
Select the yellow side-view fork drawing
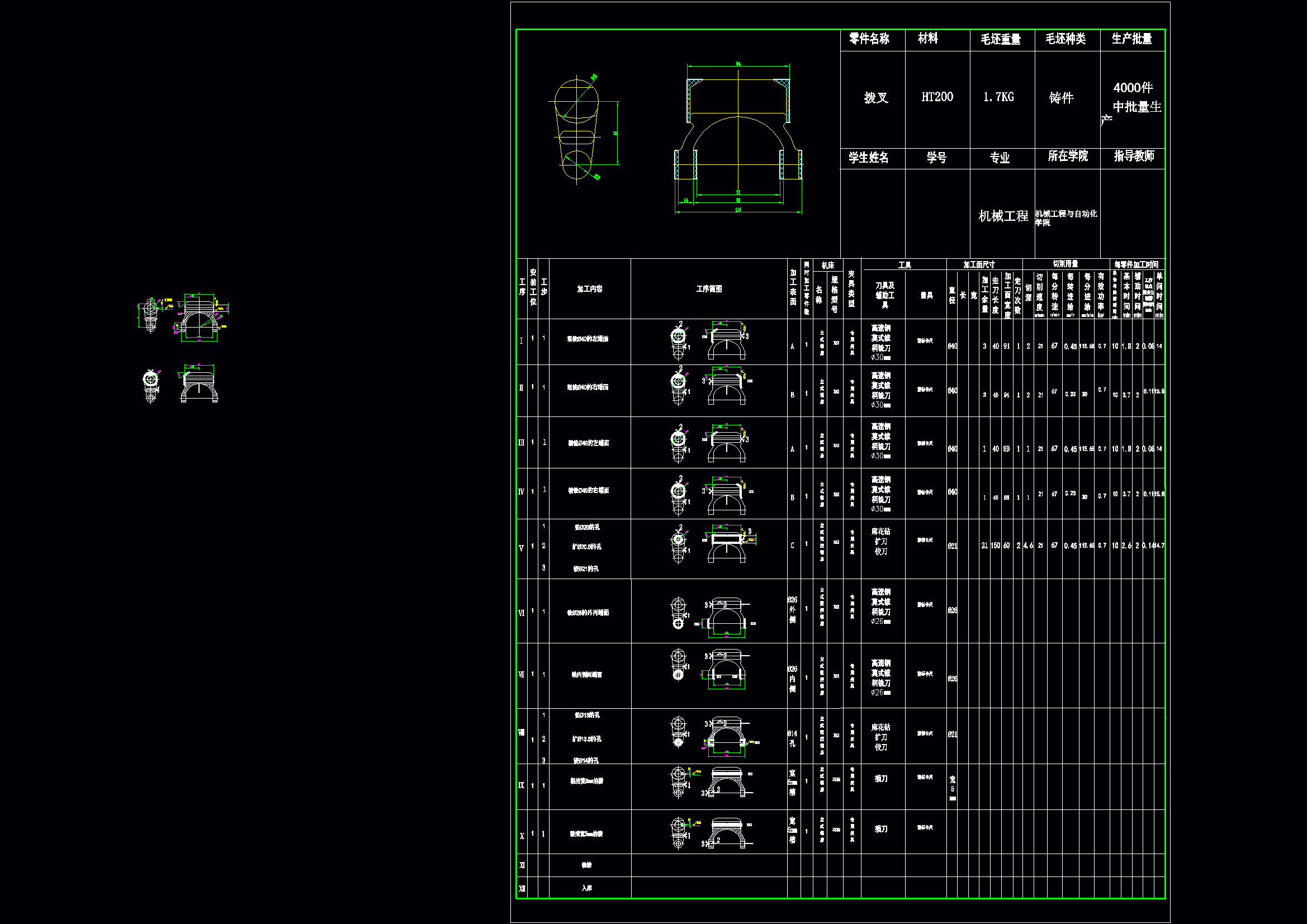tap(577, 130)
